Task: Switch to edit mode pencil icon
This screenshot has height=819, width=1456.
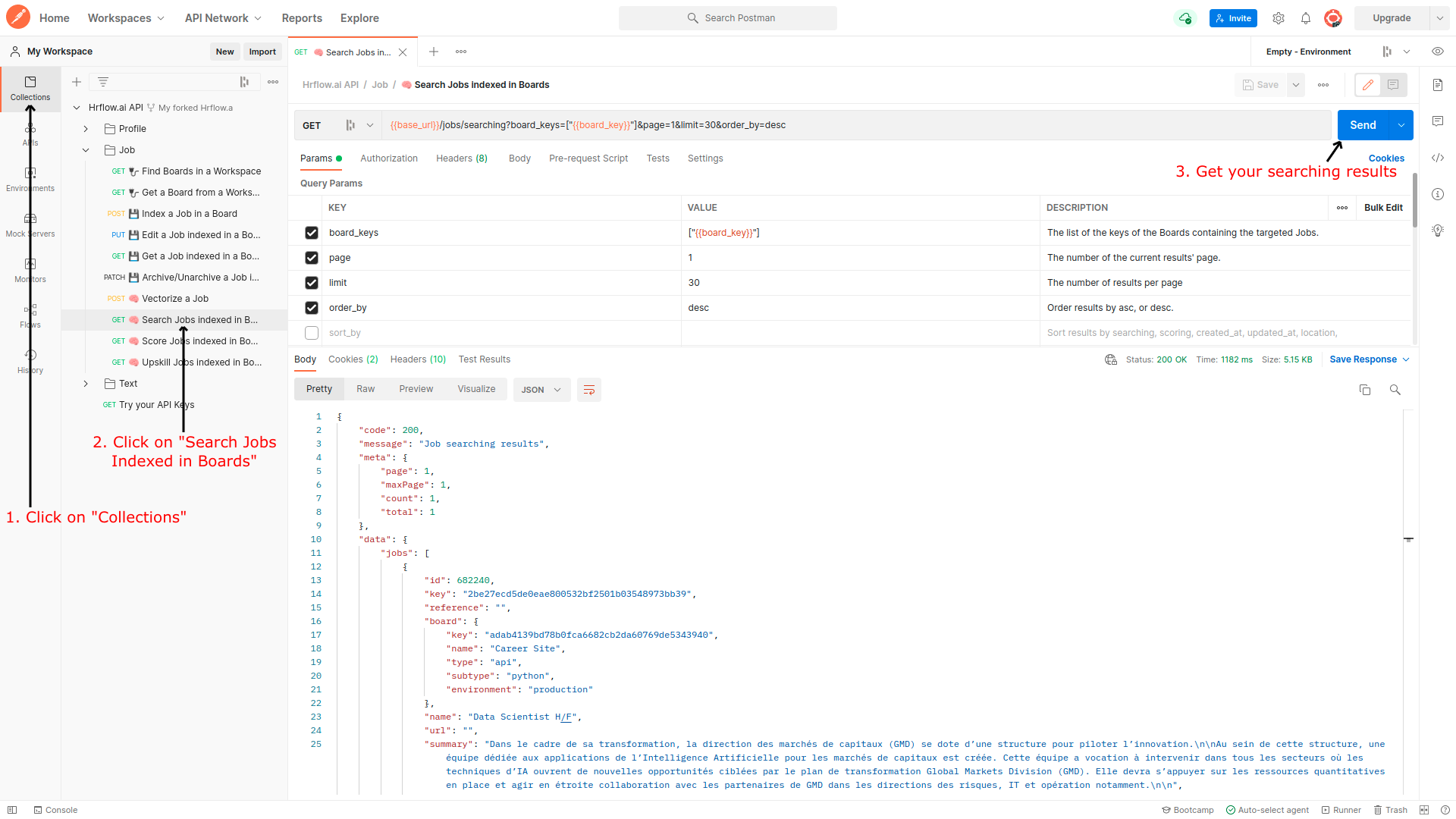Action: pyautogui.click(x=1368, y=85)
